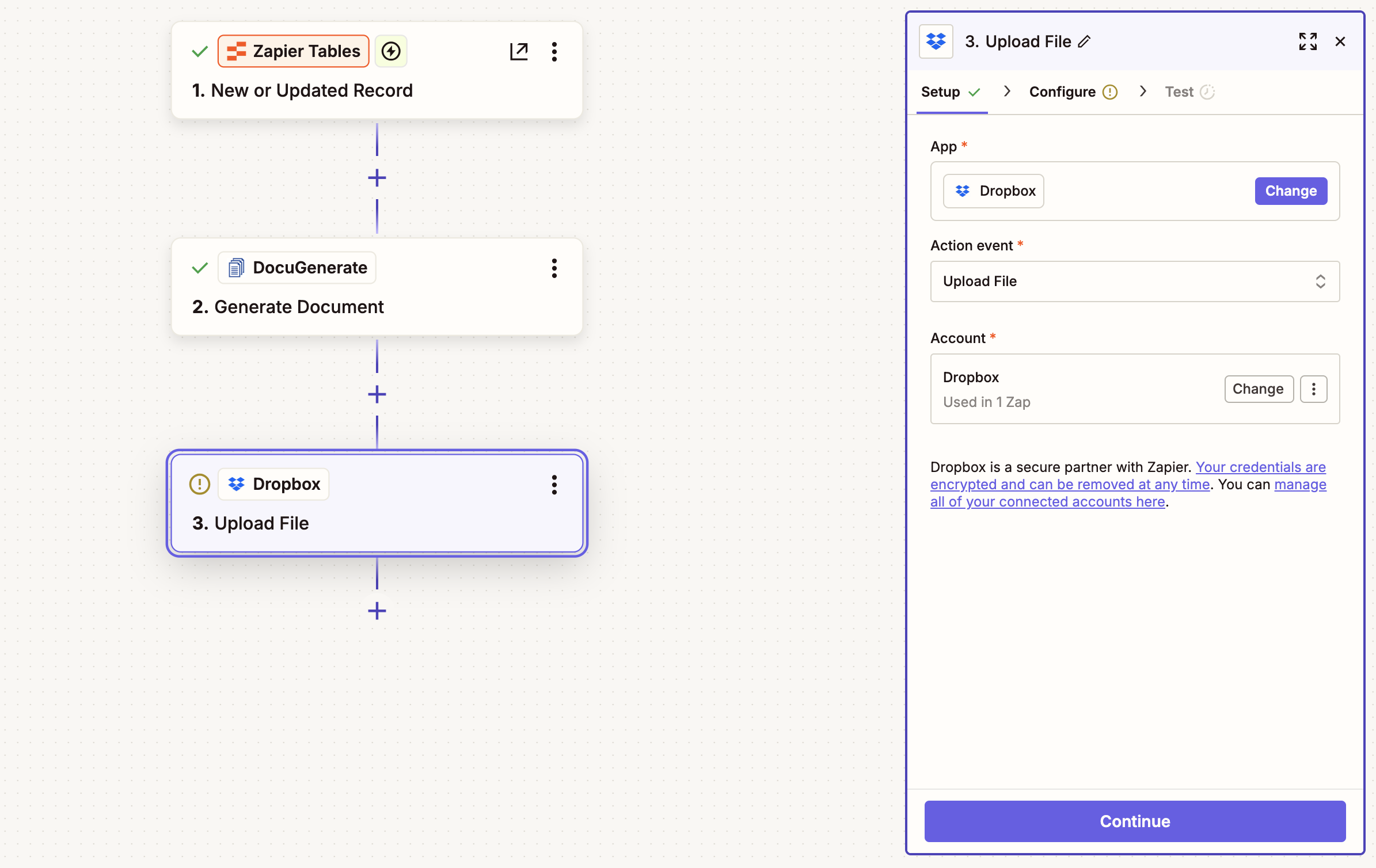
Task: Add a step after Dropbox Upload File
Action: pos(377,611)
